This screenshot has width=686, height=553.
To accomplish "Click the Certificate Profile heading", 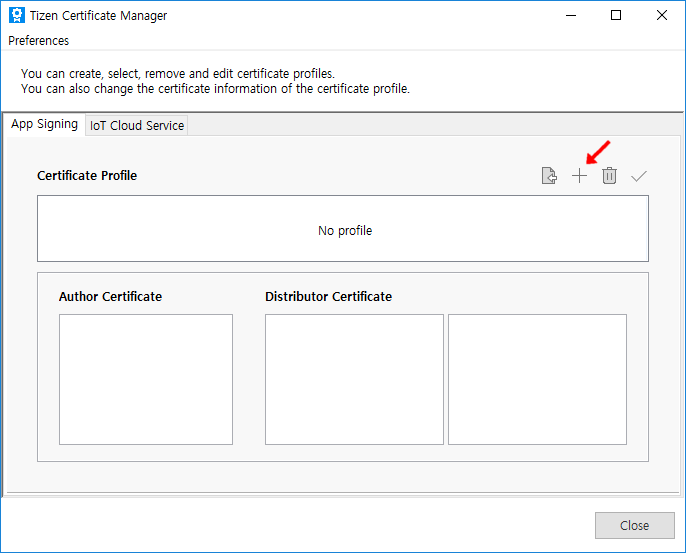I will click(x=87, y=176).
